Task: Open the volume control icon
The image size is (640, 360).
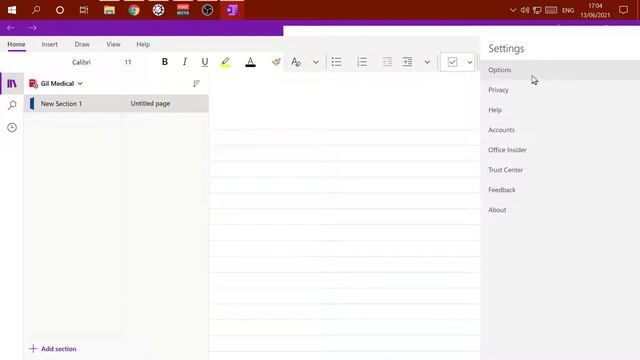Action: (525, 10)
